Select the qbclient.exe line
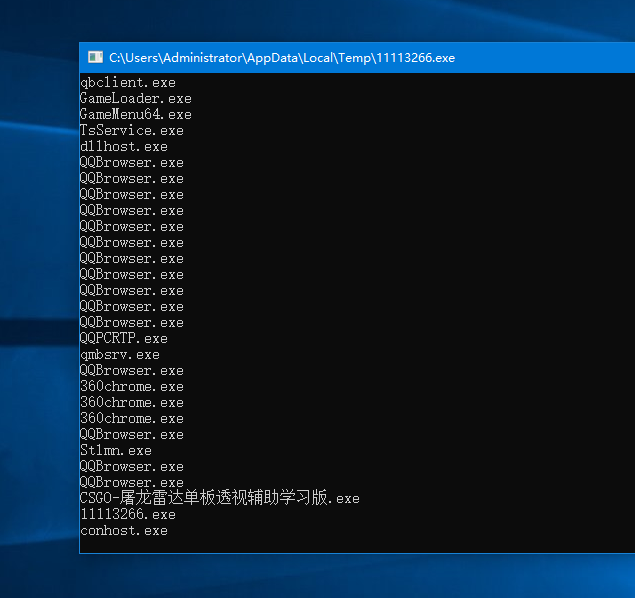This screenshot has height=598, width=635. (x=128, y=83)
